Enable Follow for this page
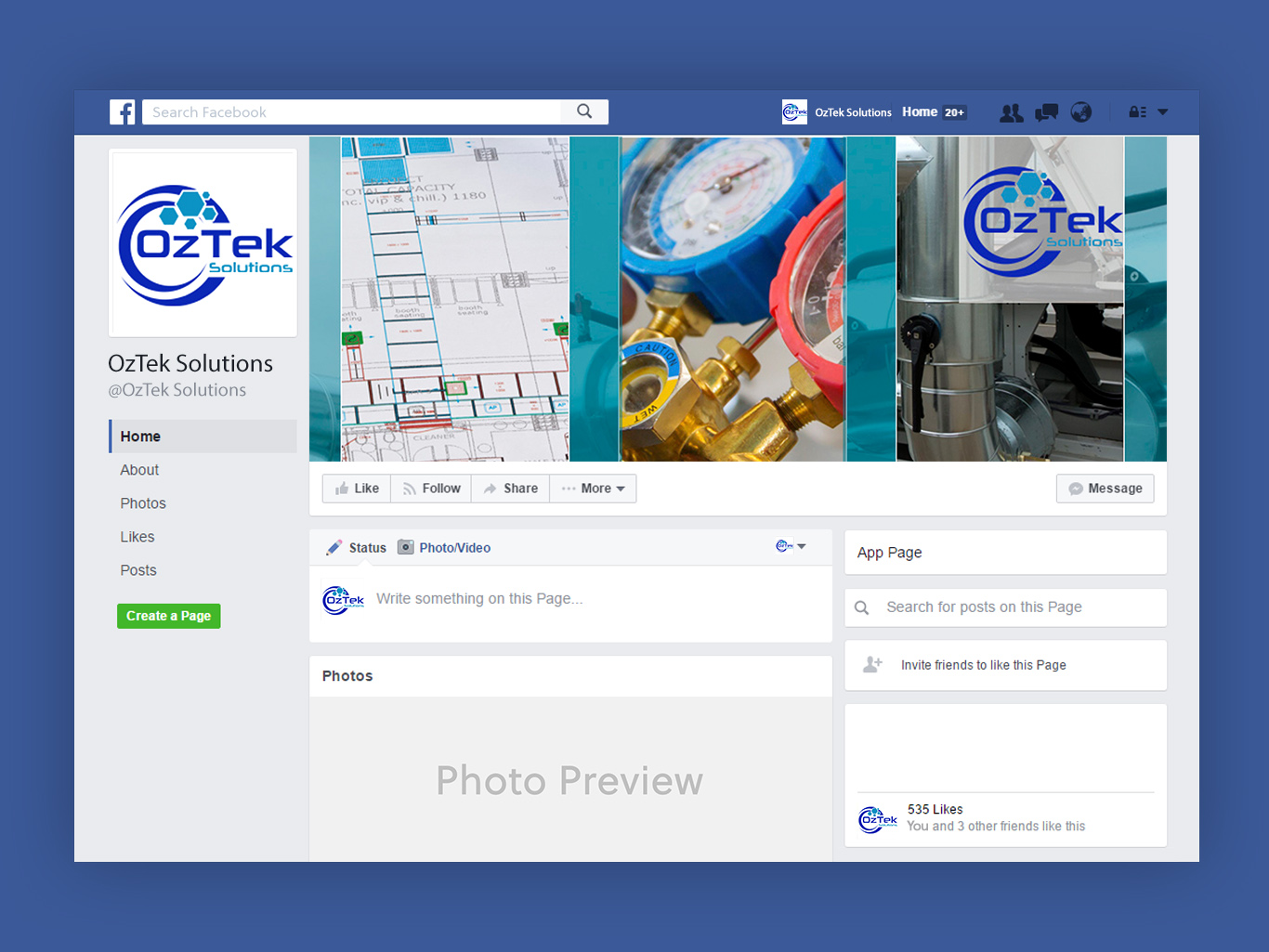The image size is (1269, 952). [x=430, y=488]
